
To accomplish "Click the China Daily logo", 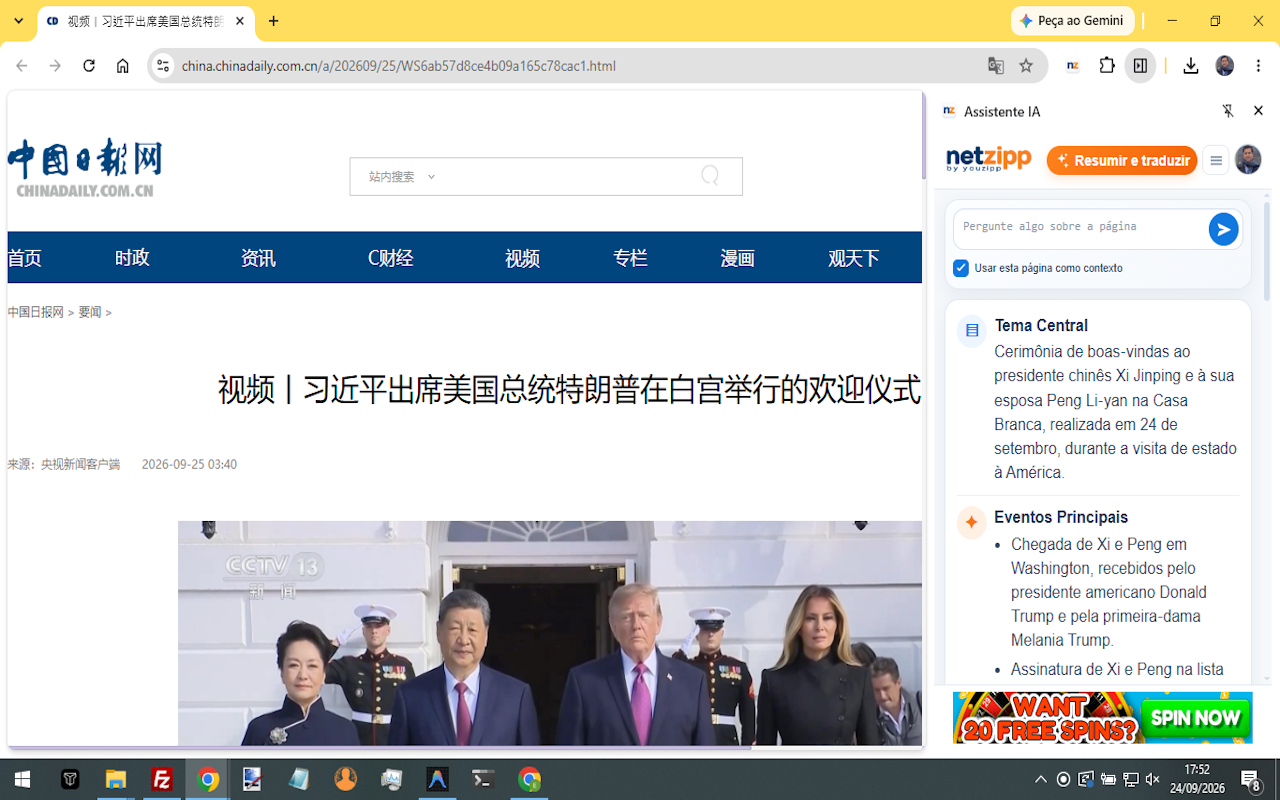I will (x=85, y=168).
